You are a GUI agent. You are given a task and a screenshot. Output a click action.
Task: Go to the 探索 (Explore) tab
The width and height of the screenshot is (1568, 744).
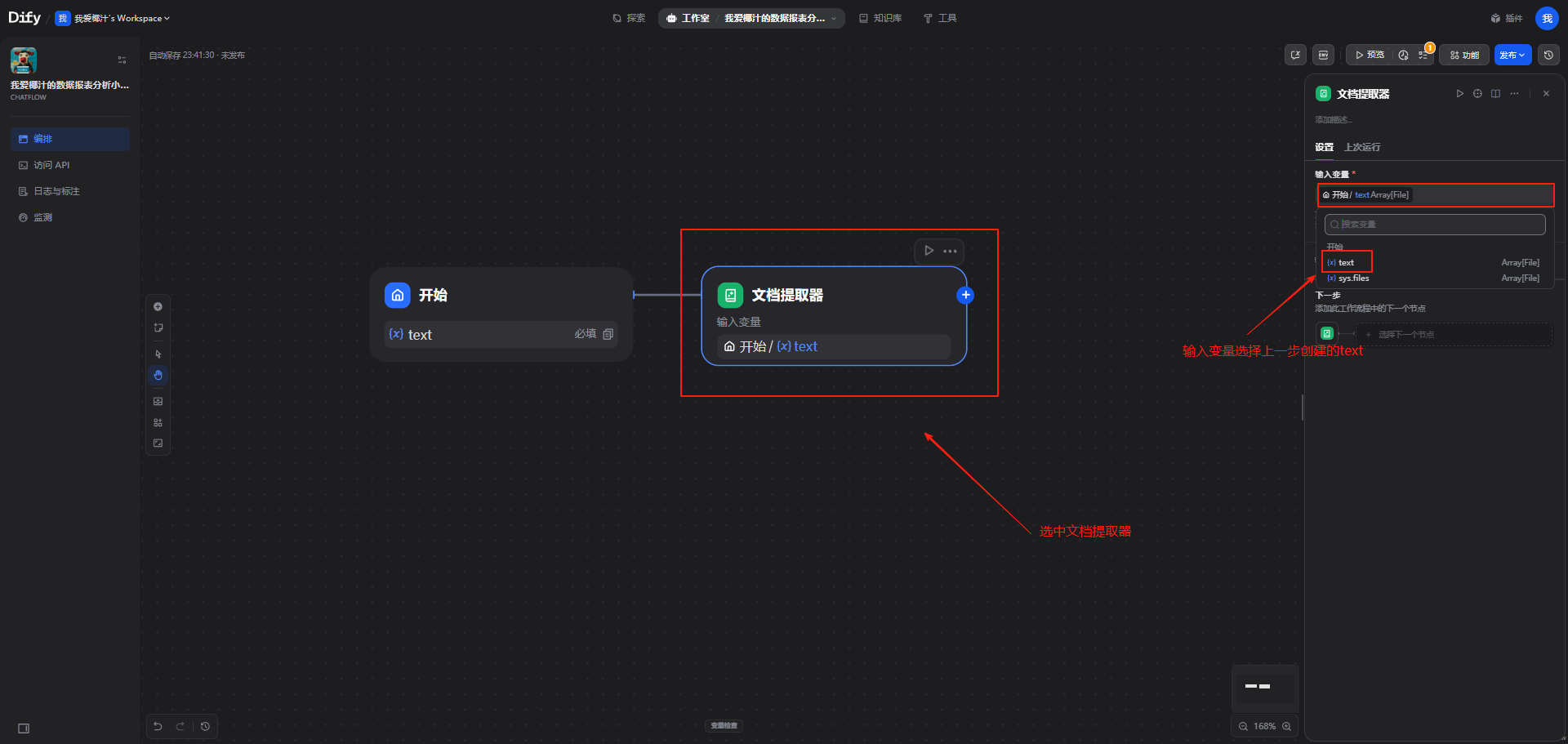pyautogui.click(x=629, y=18)
